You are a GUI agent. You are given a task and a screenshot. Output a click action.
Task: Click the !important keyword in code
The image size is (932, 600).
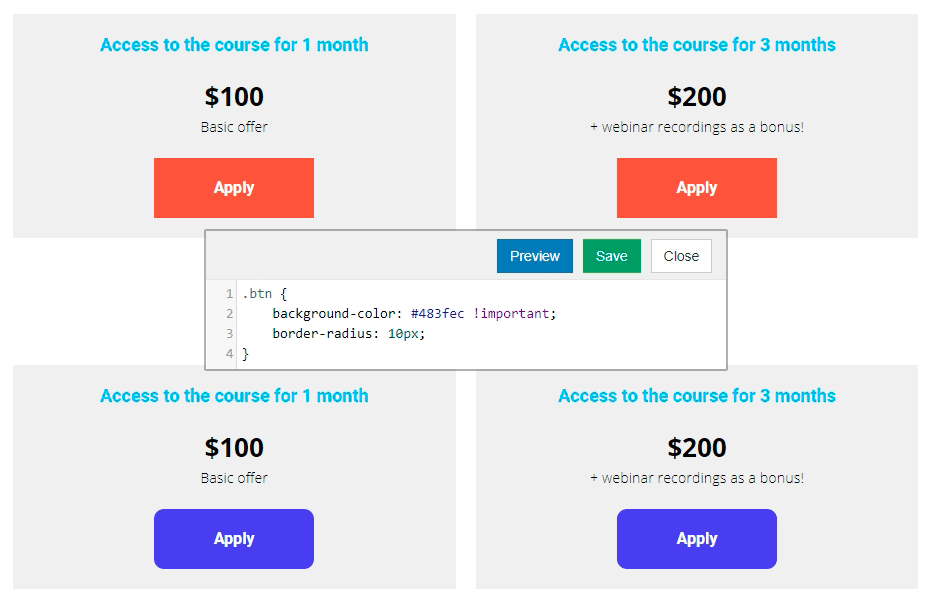point(512,313)
